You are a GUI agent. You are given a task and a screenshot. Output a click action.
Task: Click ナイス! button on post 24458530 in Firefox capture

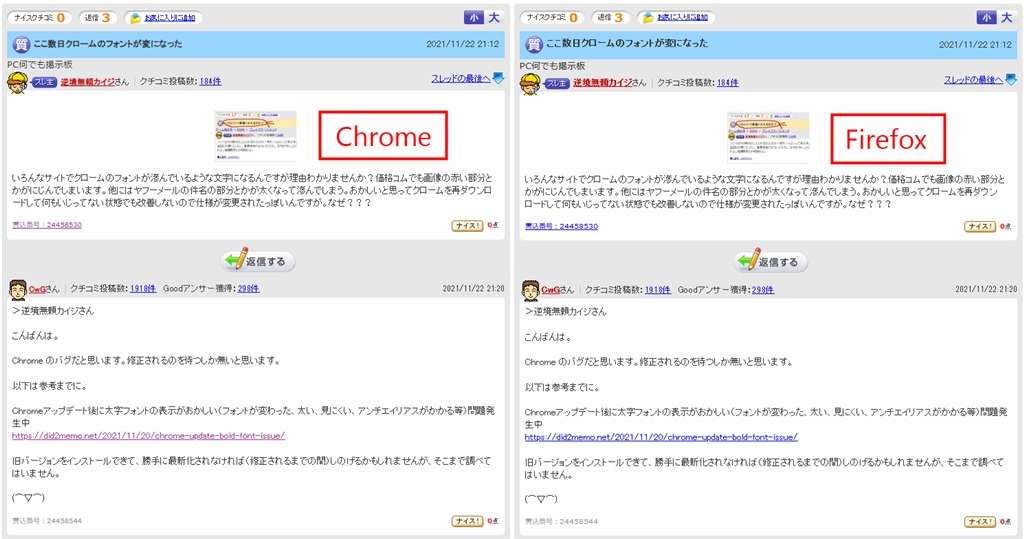point(980,227)
